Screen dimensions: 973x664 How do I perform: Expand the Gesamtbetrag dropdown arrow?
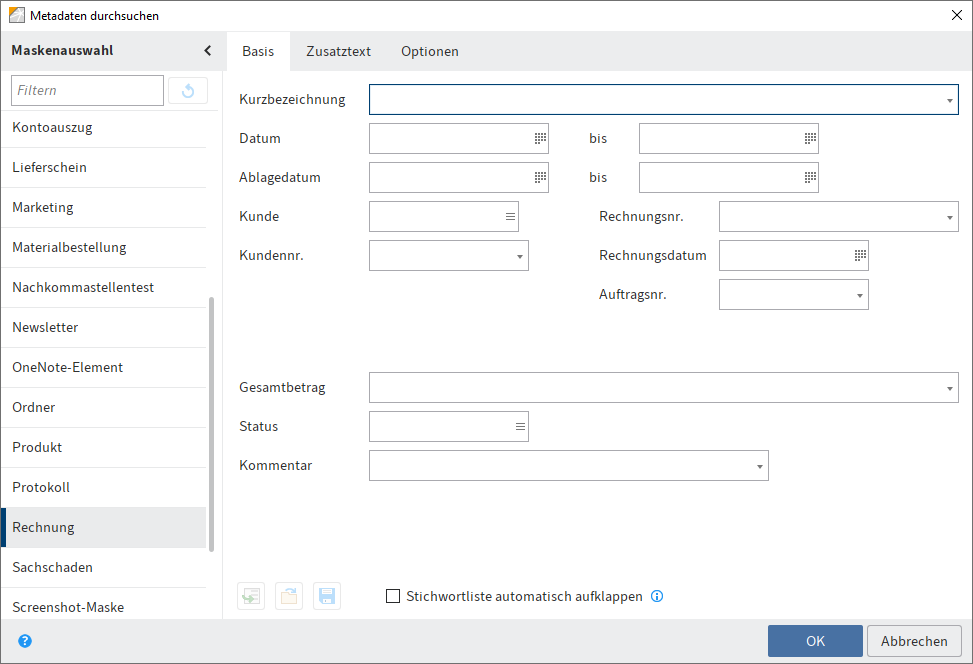click(949, 388)
